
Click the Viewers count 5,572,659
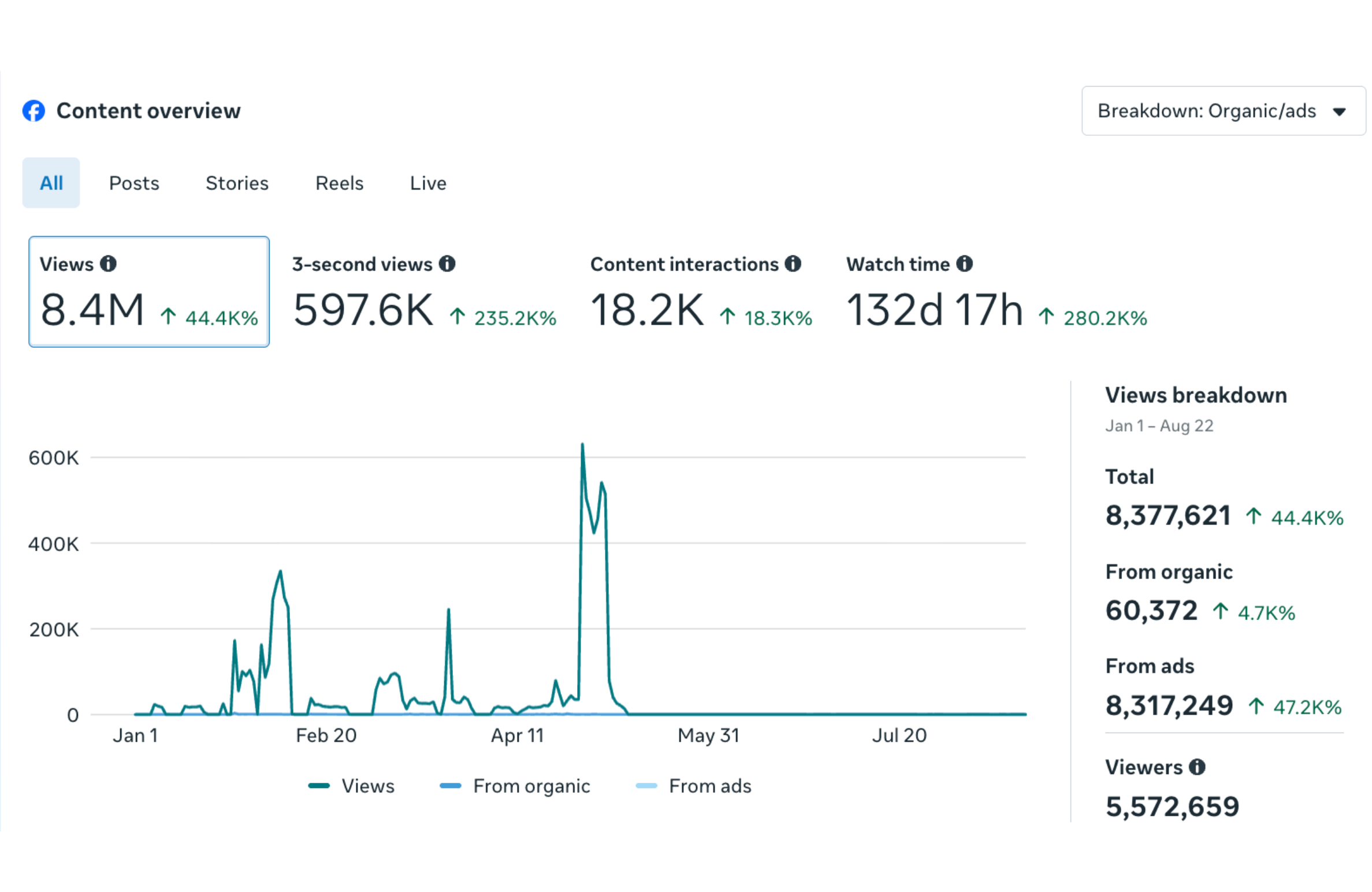pyautogui.click(x=1172, y=806)
